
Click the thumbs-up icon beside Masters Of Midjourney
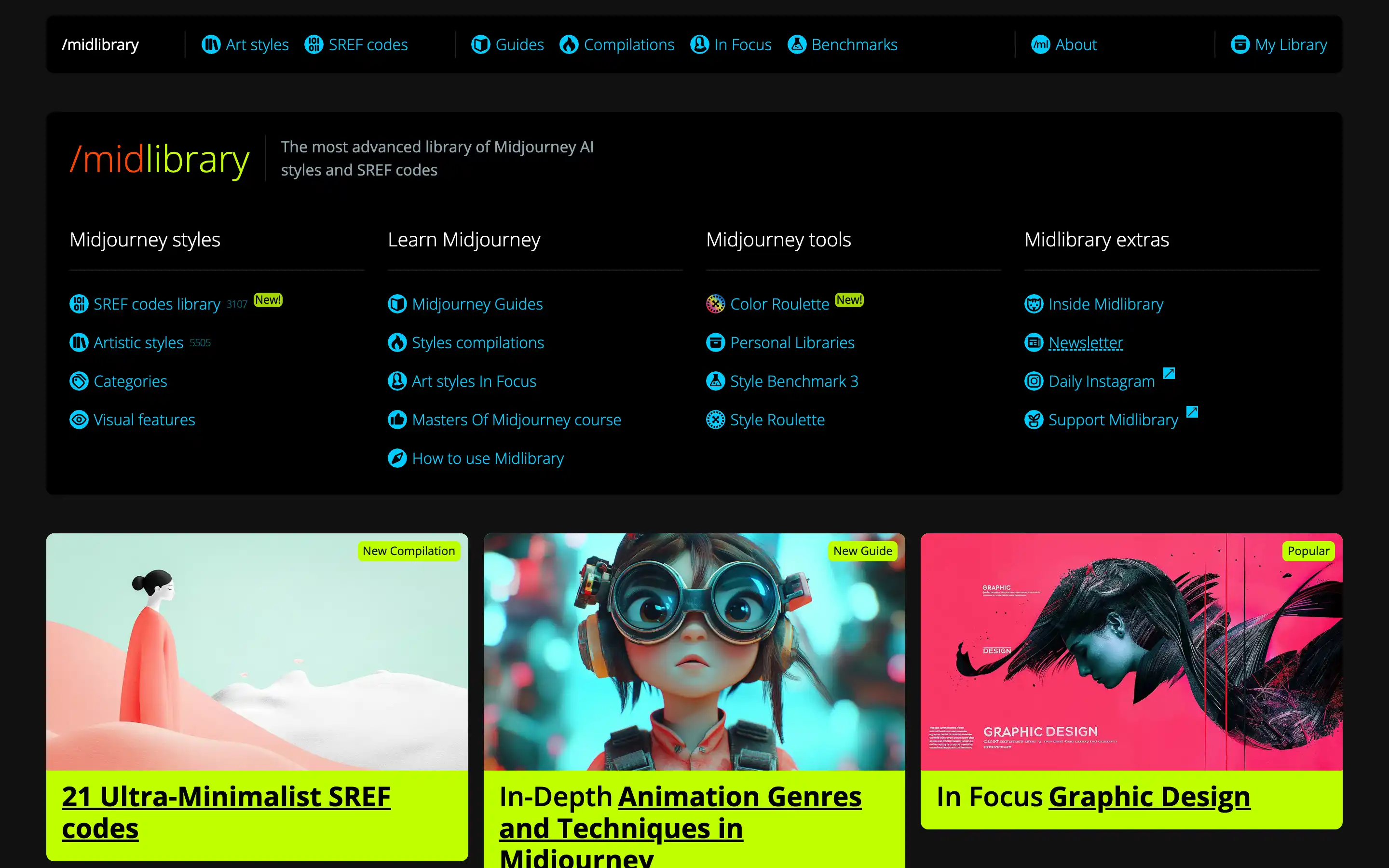click(397, 420)
